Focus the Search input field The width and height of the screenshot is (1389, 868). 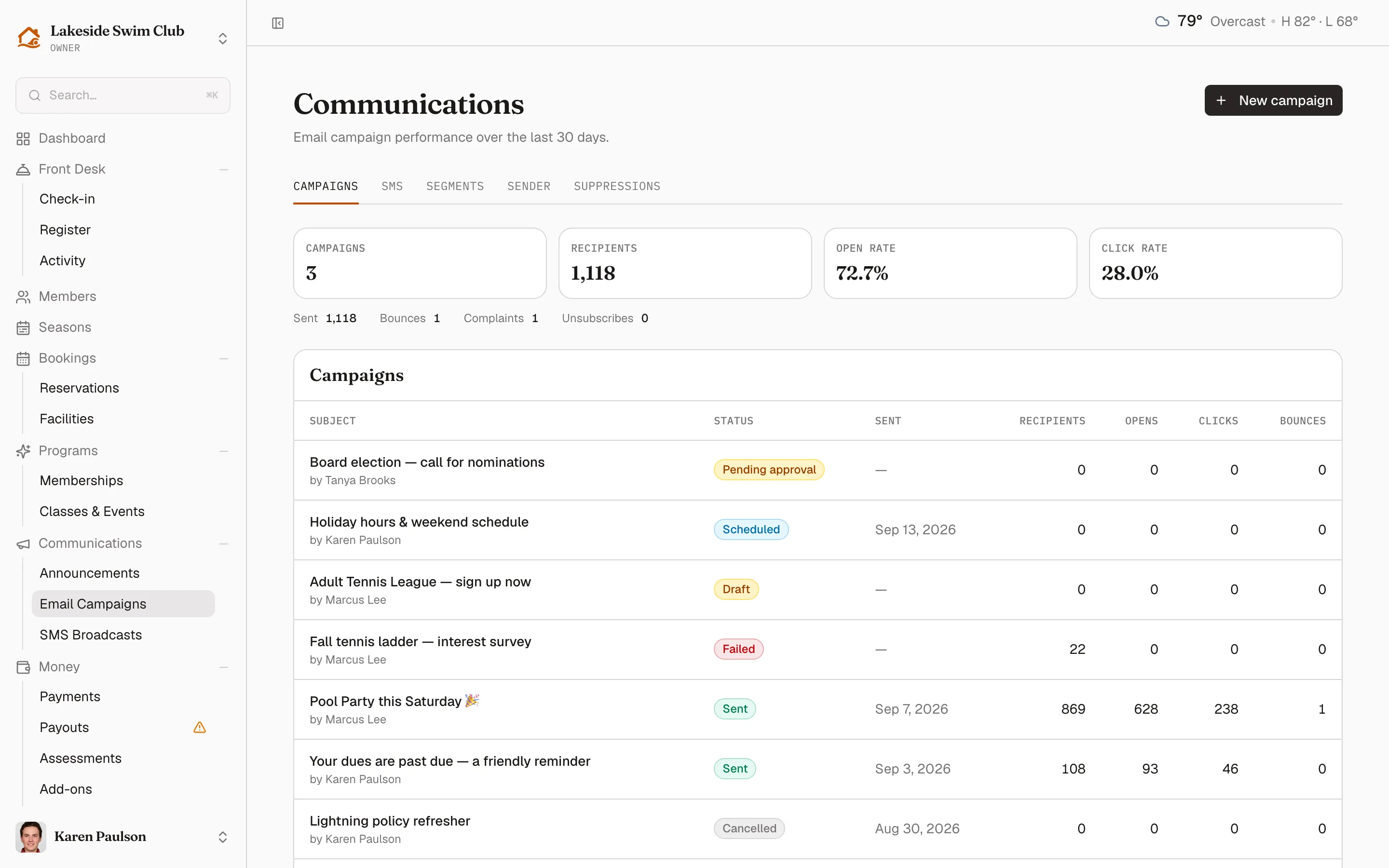(123, 95)
